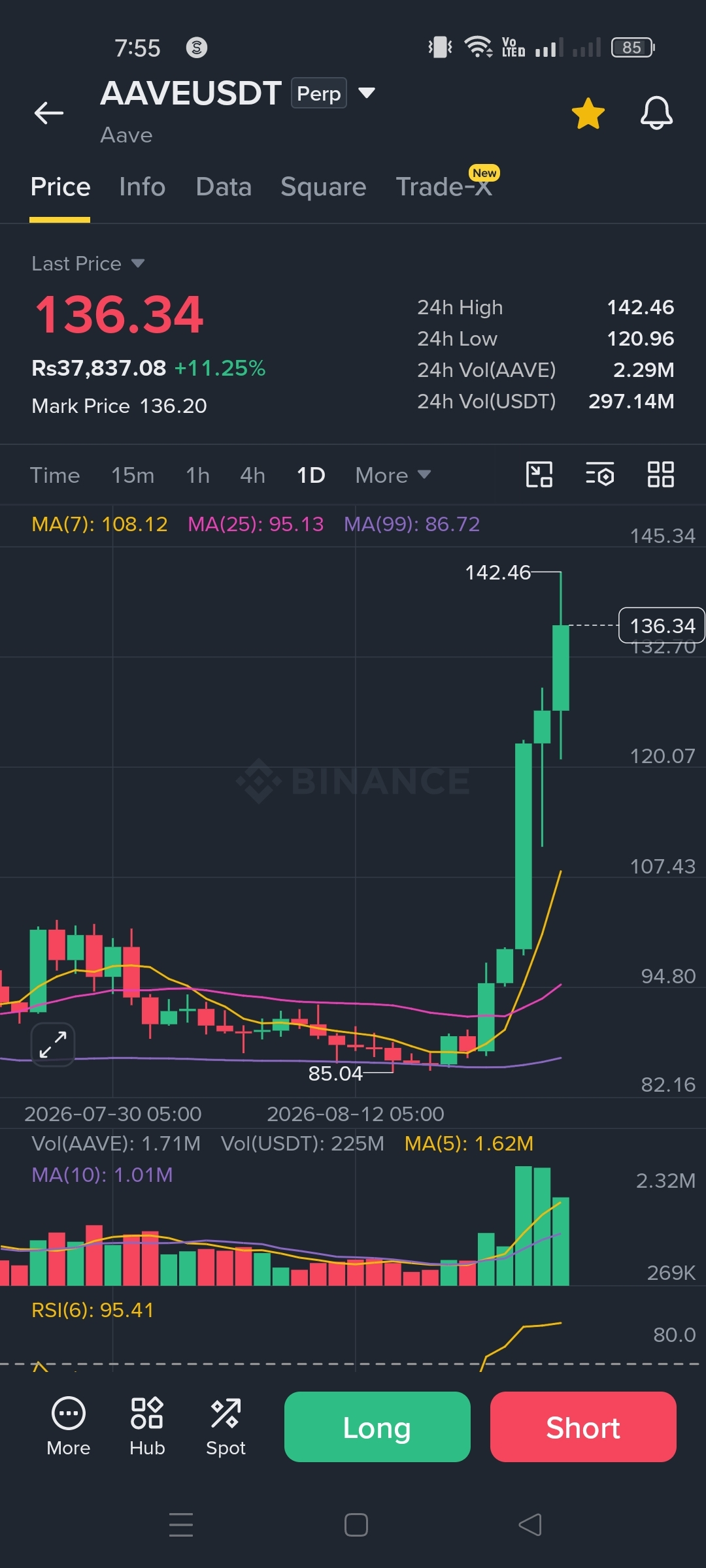Tap the 2026-07-30 05:00 date label
The image size is (706, 1568).
tap(112, 1114)
